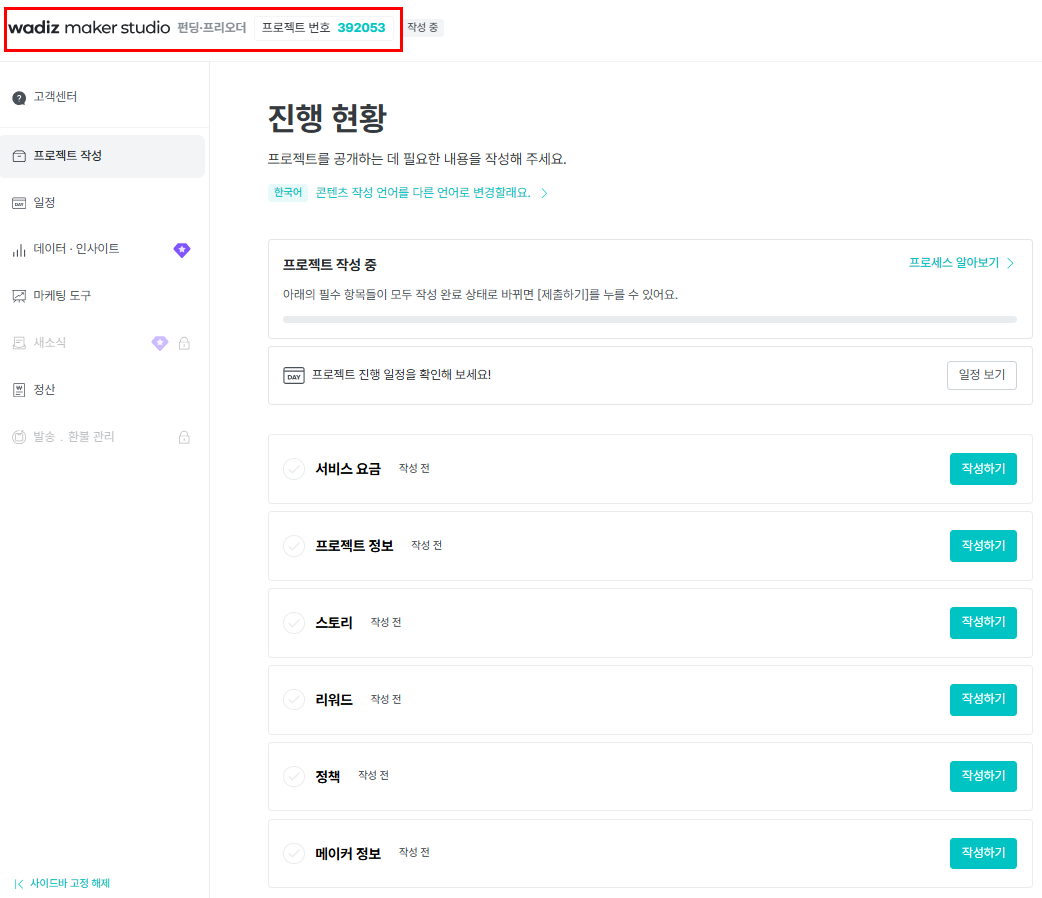This screenshot has width=1042, height=898.
Task: Click the purple diamond badge beside 데이터·인사이트
Action: (181, 250)
